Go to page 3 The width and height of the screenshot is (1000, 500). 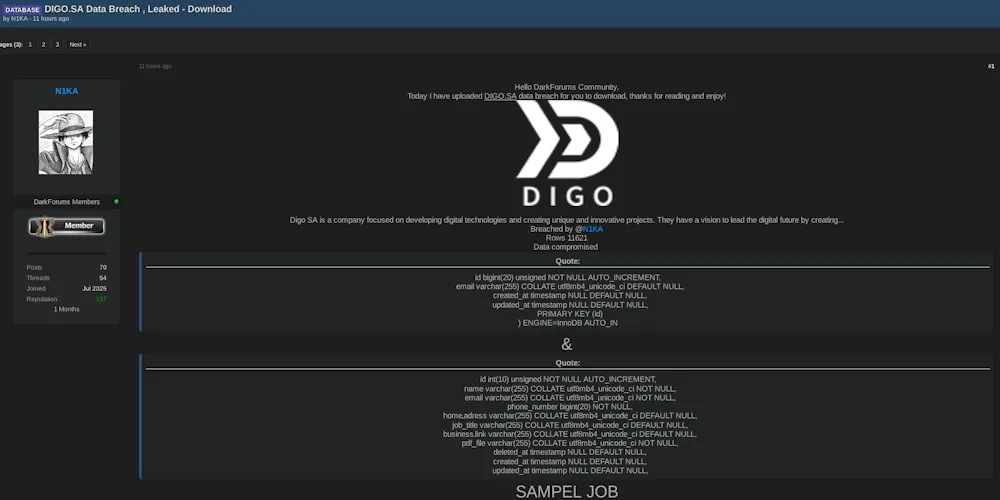pyautogui.click(x=57, y=45)
